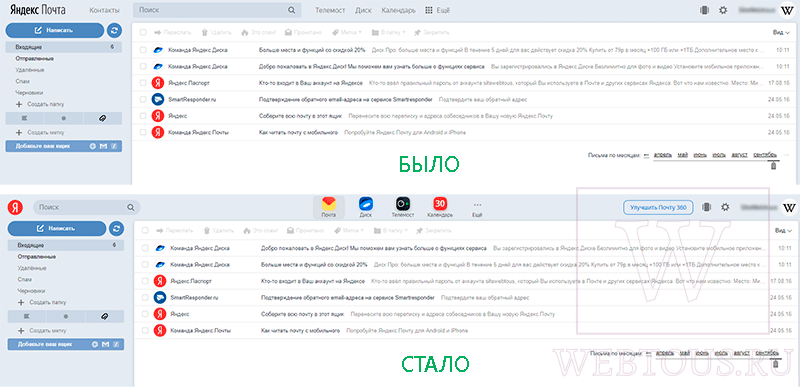This screenshot has height=387, width=800.
Task: Open the Календарь icon showing 30
Action: (440, 208)
